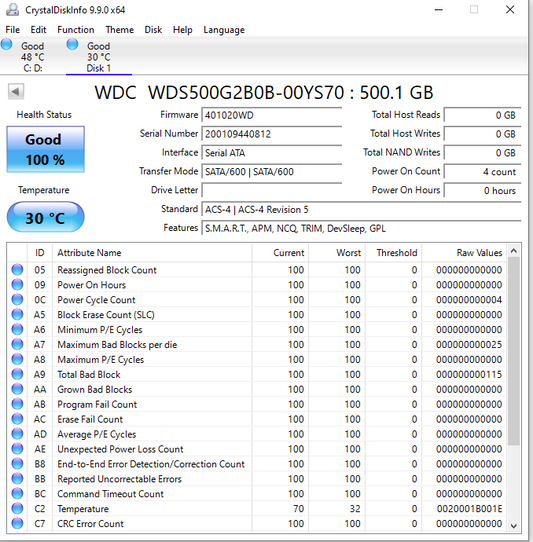The width and height of the screenshot is (533, 542).
Task: Click status icon for Average P/E Cycles
Action: pyautogui.click(x=17, y=434)
